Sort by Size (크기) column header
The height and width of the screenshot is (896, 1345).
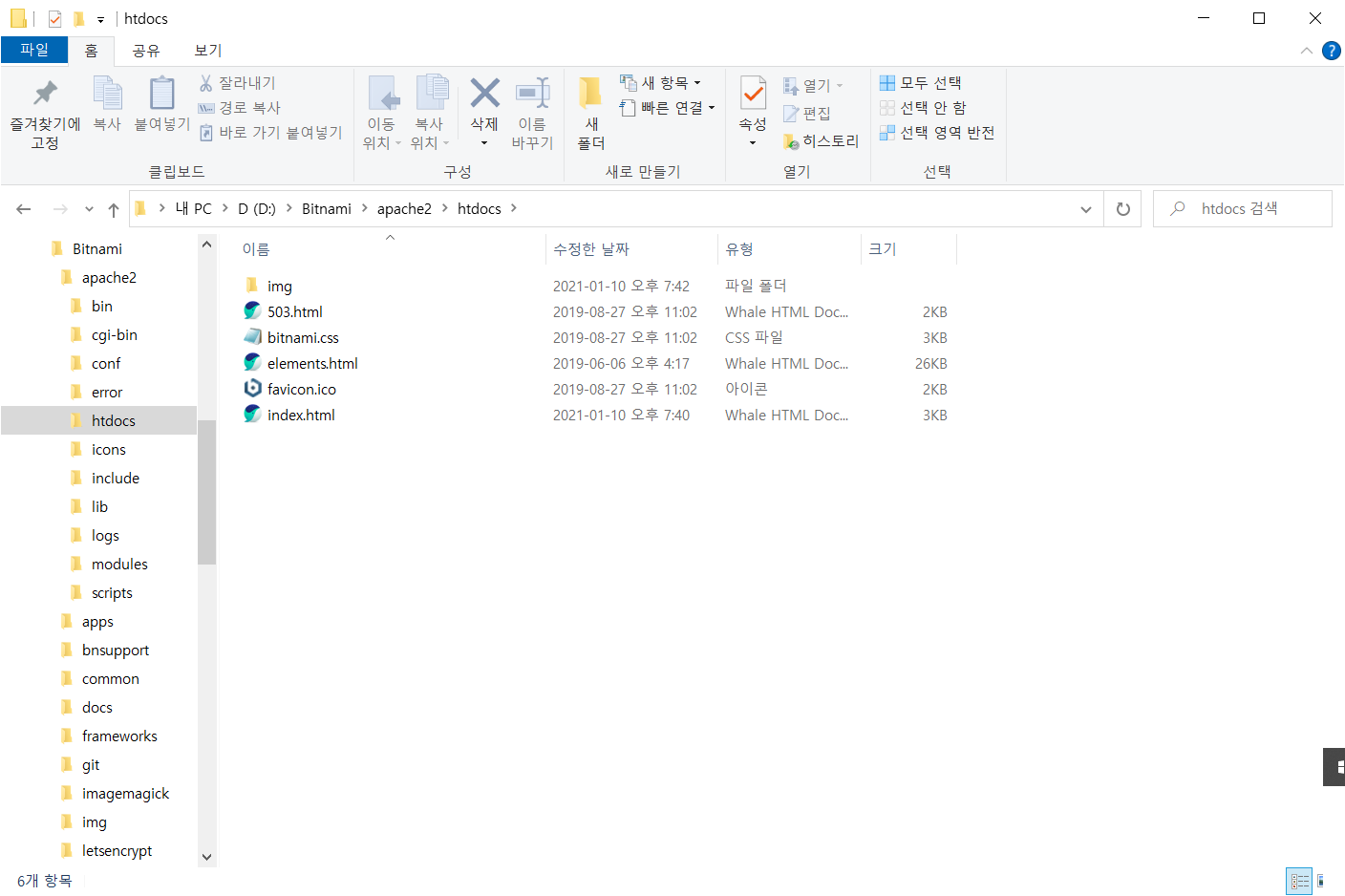(883, 249)
